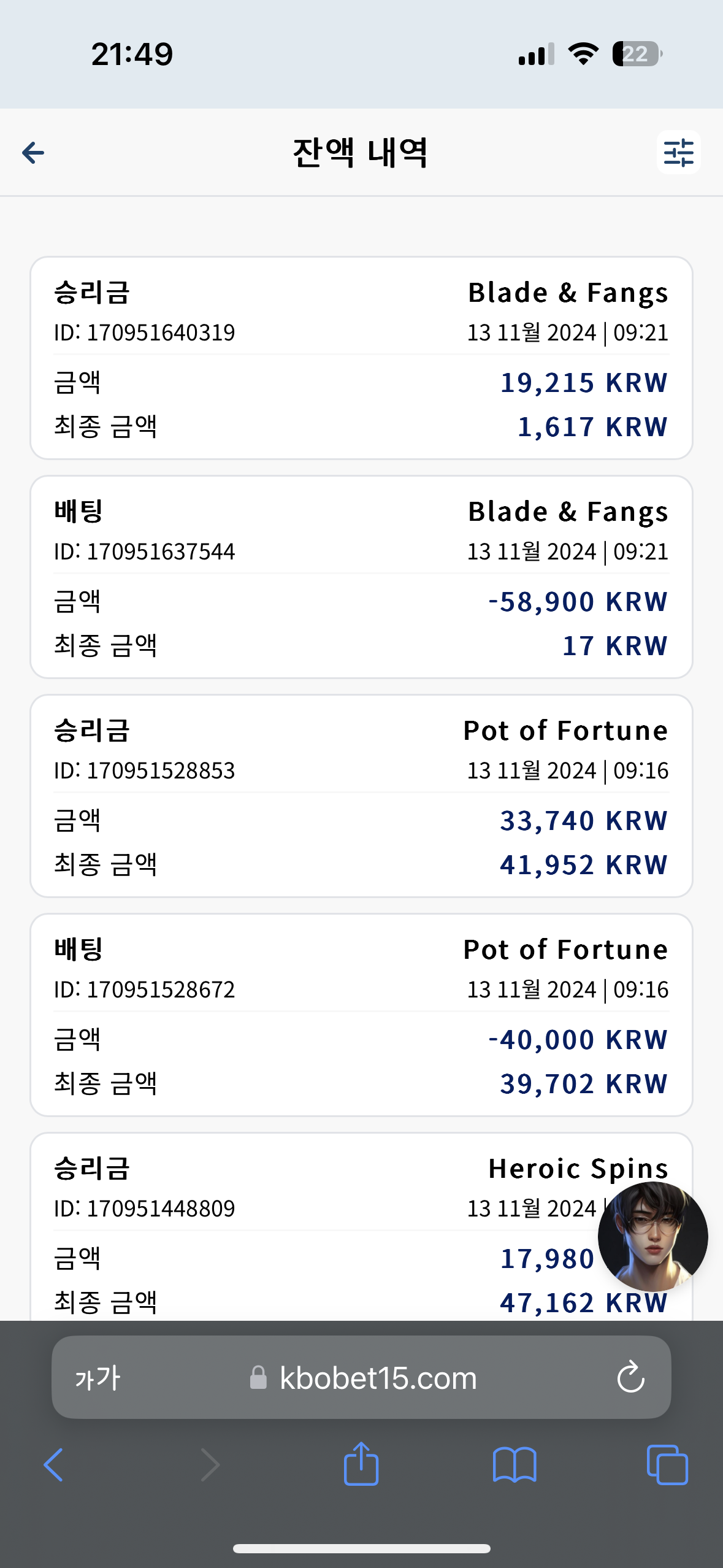Screen dimensions: 723x1568
Task: Open Safari bookmarks book icon
Action: 515,1465
